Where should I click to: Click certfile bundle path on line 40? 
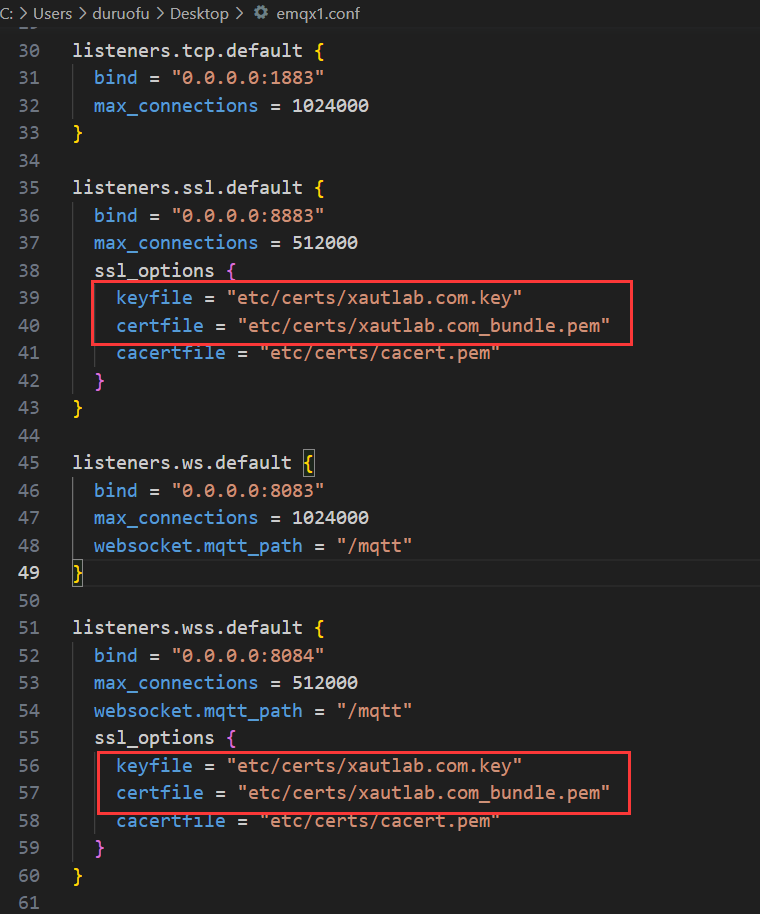423,325
